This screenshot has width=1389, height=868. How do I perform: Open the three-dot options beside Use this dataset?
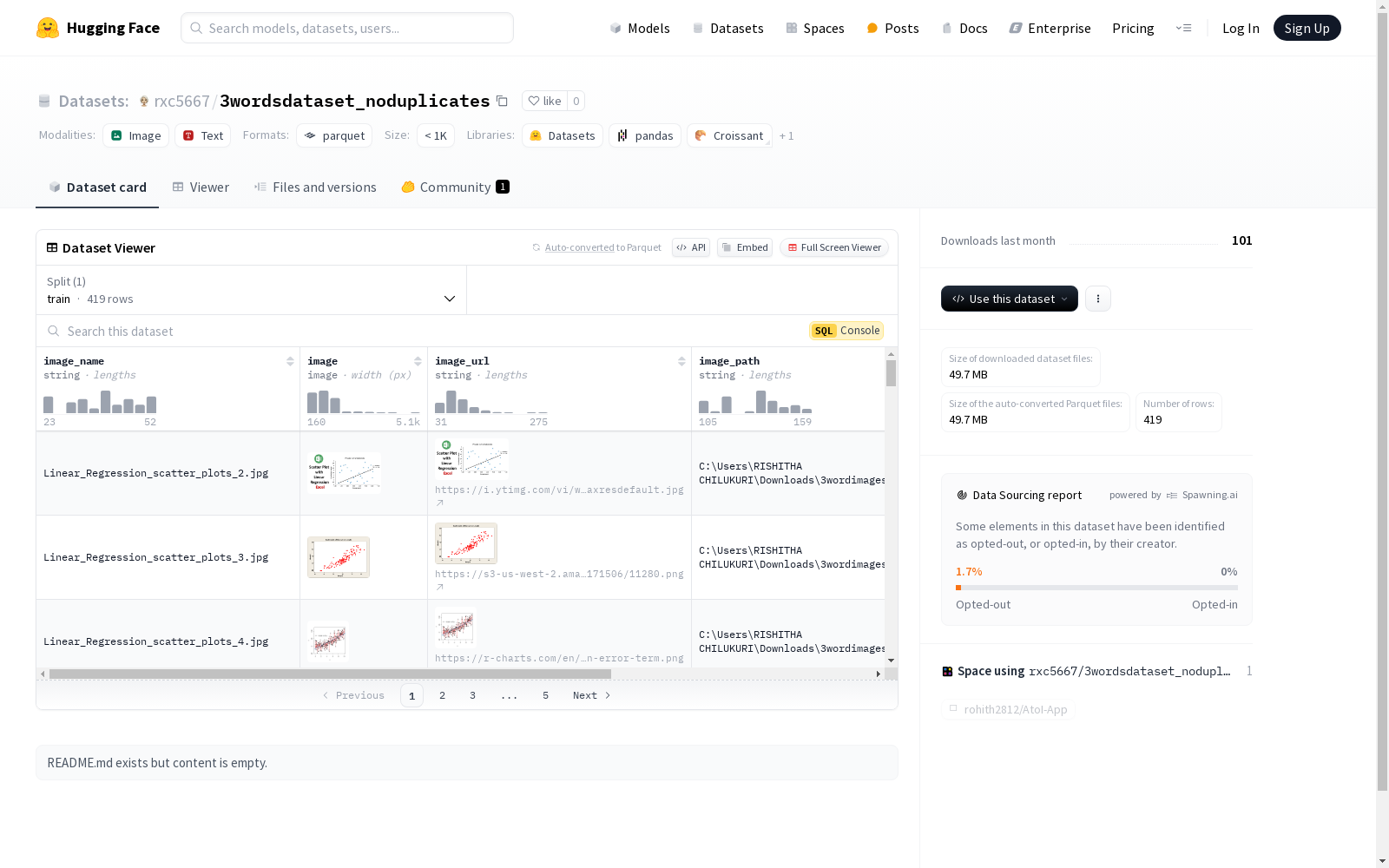pyautogui.click(x=1098, y=299)
